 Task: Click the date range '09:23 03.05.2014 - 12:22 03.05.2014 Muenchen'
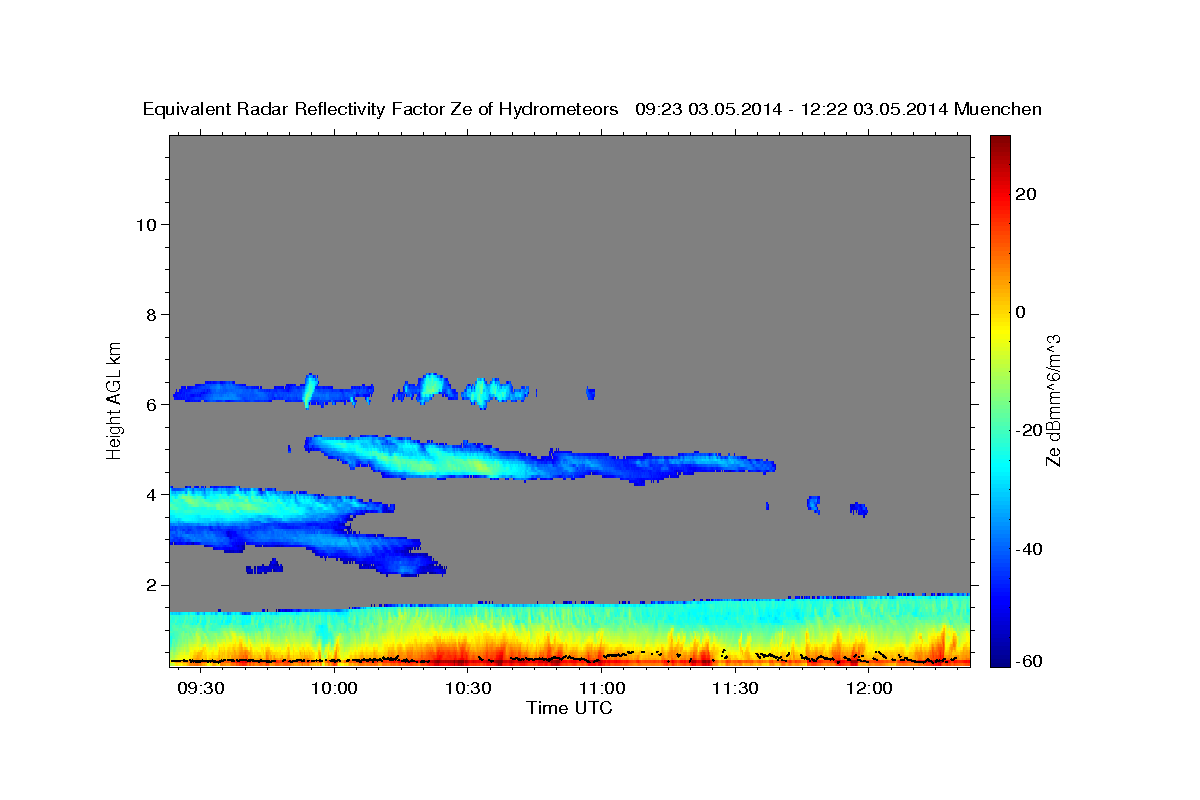[838, 109]
